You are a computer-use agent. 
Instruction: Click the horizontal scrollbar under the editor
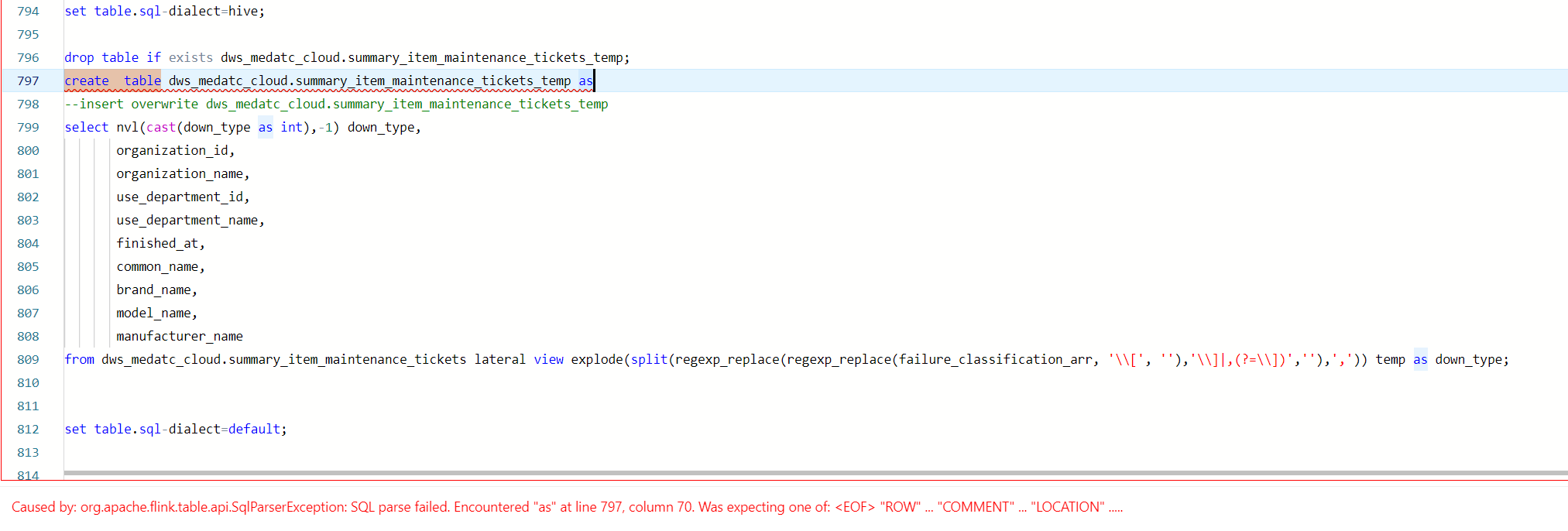tap(815, 473)
